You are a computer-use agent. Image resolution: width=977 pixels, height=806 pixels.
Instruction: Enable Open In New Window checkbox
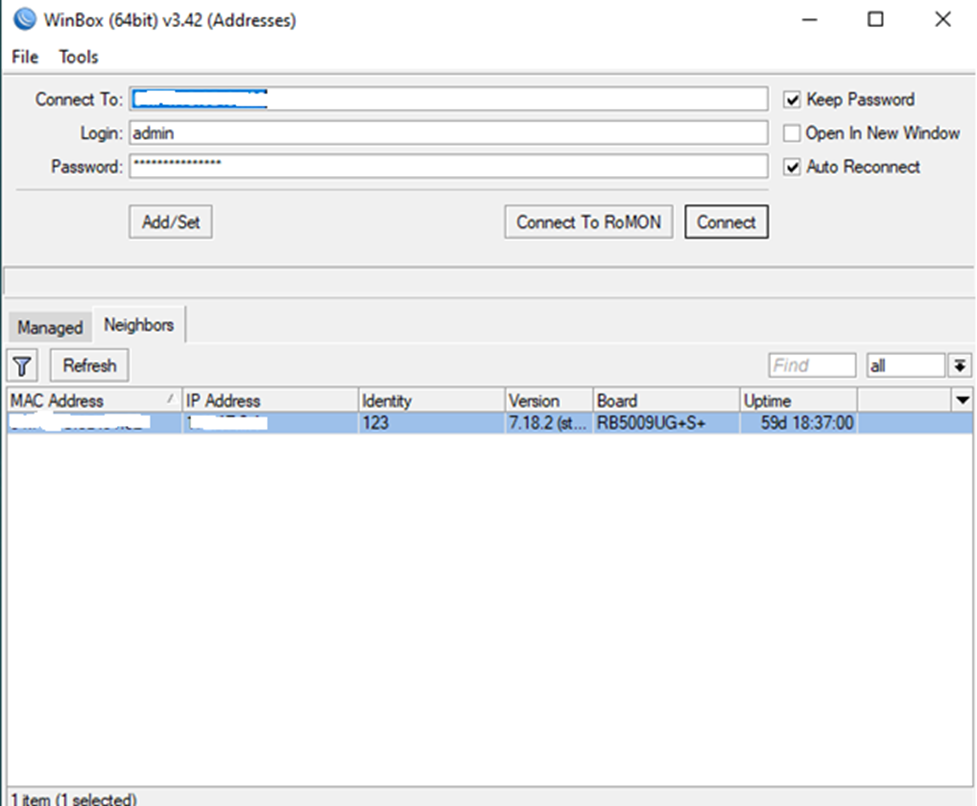pyautogui.click(x=792, y=133)
